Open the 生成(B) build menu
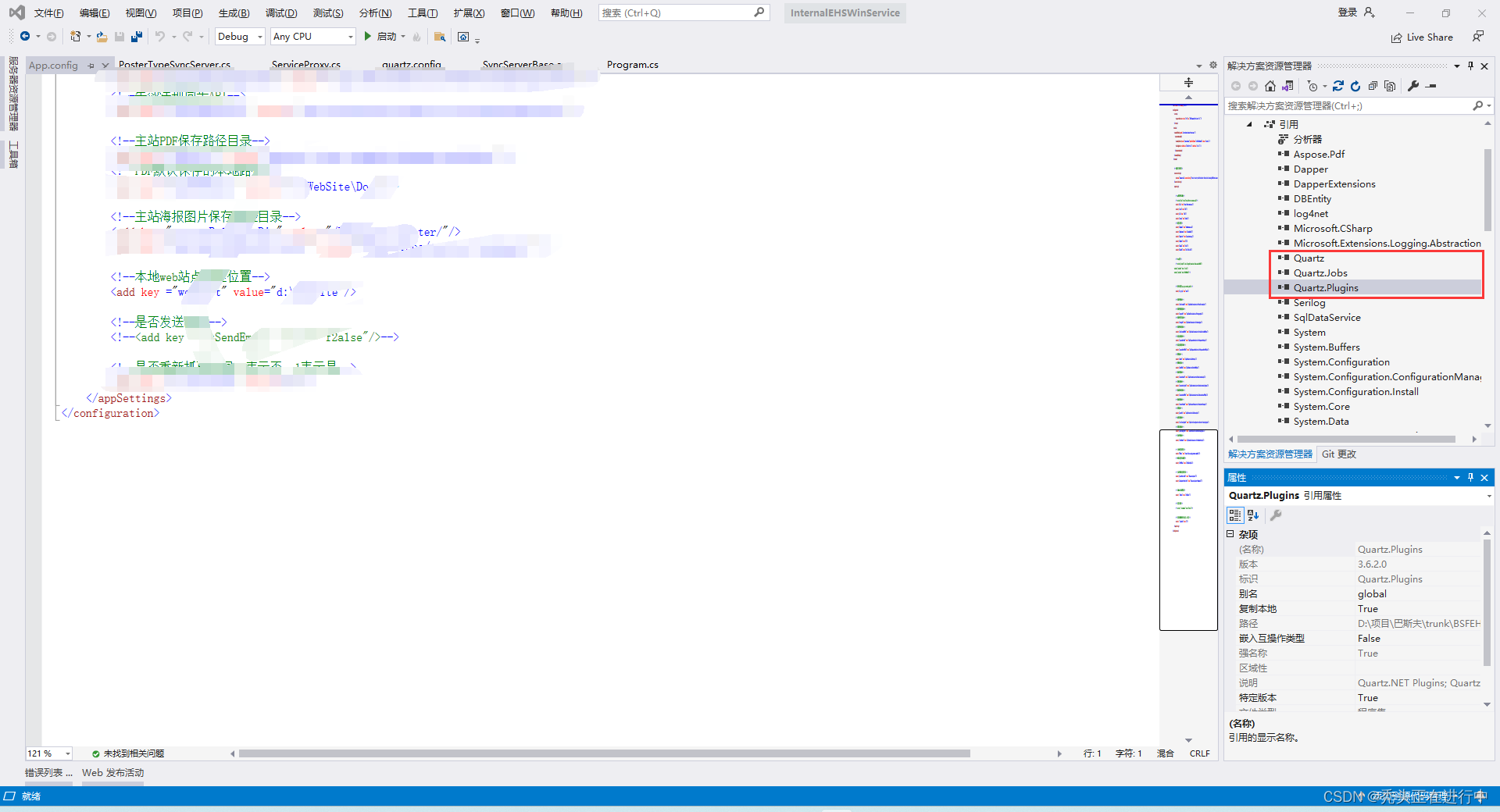This screenshot has height=812, width=1500. click(234, 13)
